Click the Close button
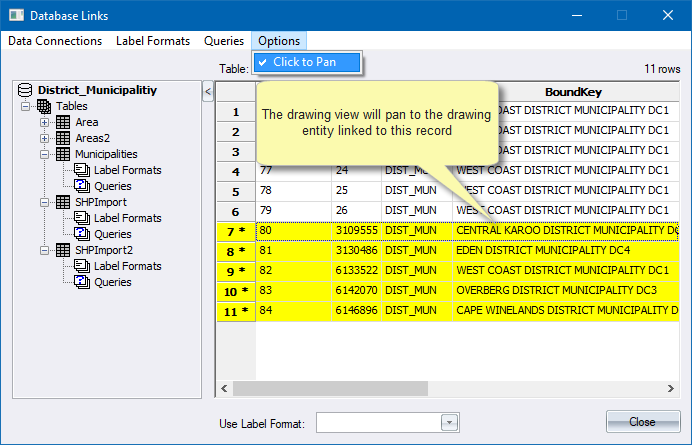 tap(642, 422)
